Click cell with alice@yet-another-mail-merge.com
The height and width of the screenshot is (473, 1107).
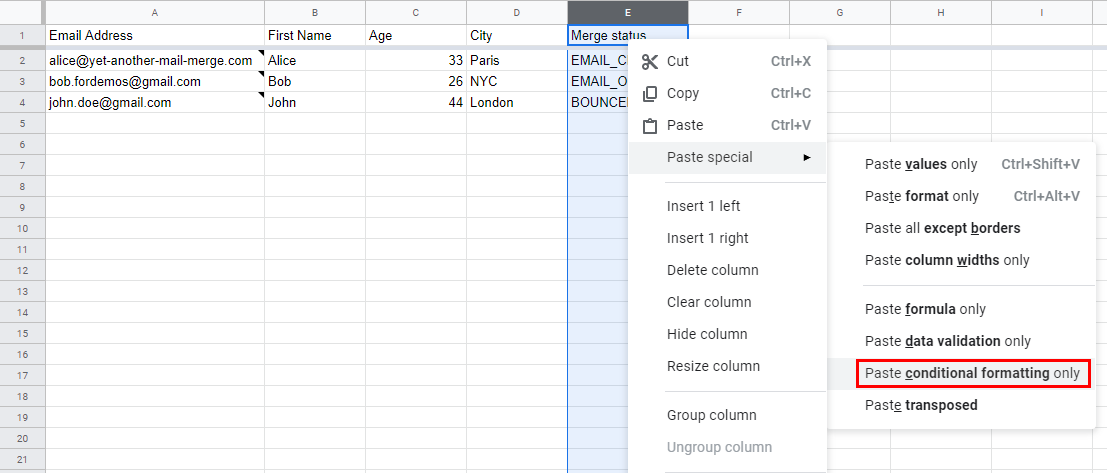(x=151, y=60)
